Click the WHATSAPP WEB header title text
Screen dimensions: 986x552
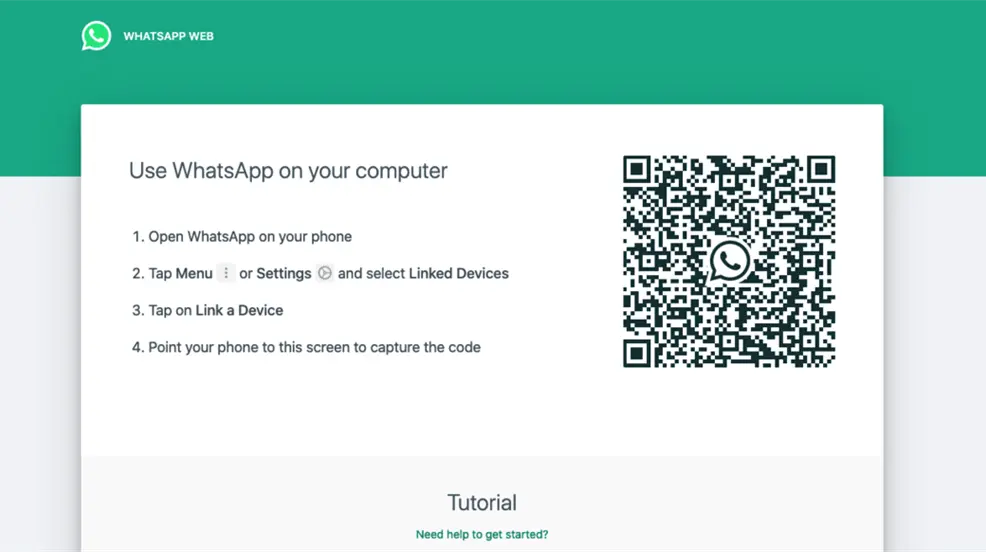tap(168, 37)
